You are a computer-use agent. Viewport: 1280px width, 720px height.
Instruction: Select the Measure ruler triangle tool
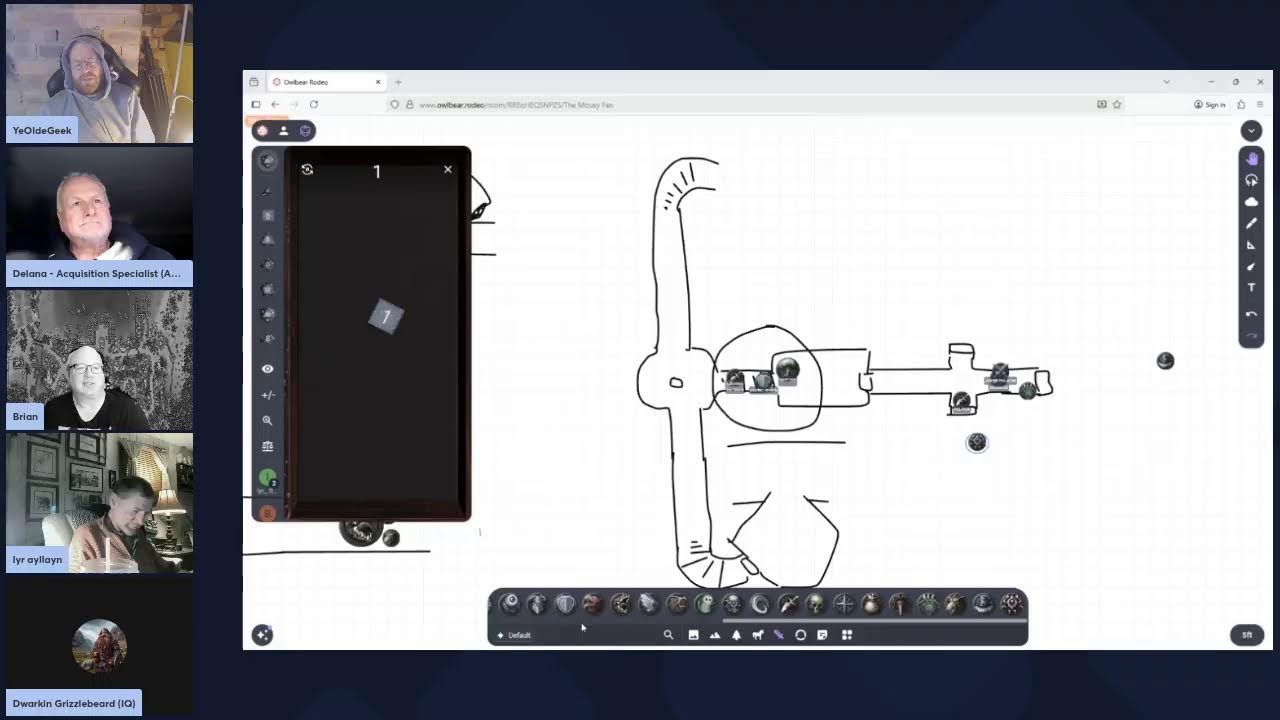pyautogui.click(x=1251, y=245)
